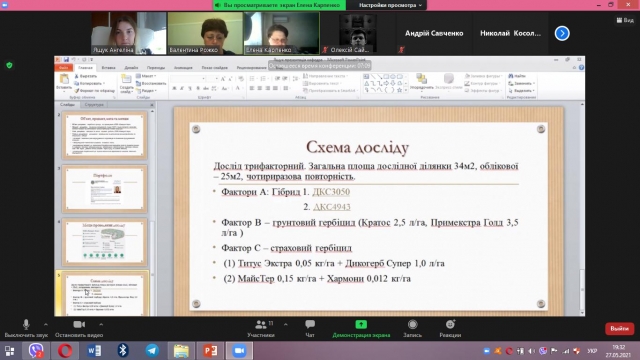This screenshot has height=360, width=640.
Task: Show next participants with blue arrow
Action: pos(562,33)
